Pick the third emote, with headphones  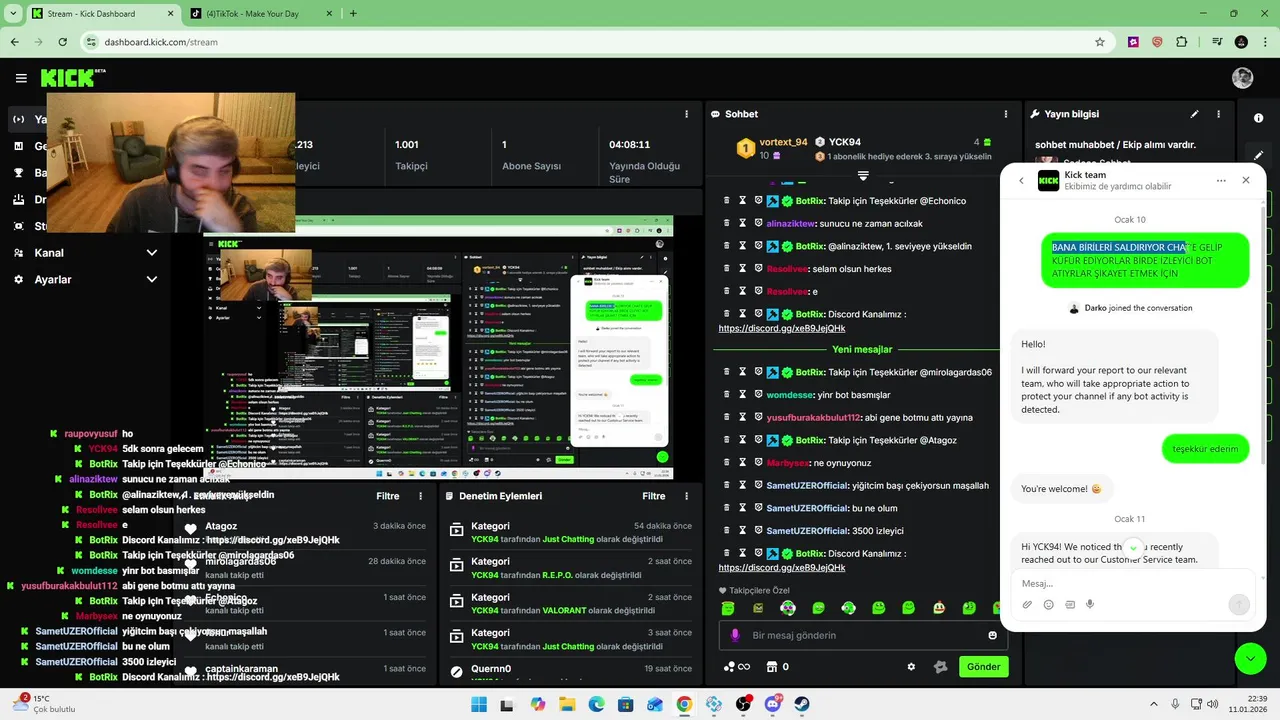(788, 608)
